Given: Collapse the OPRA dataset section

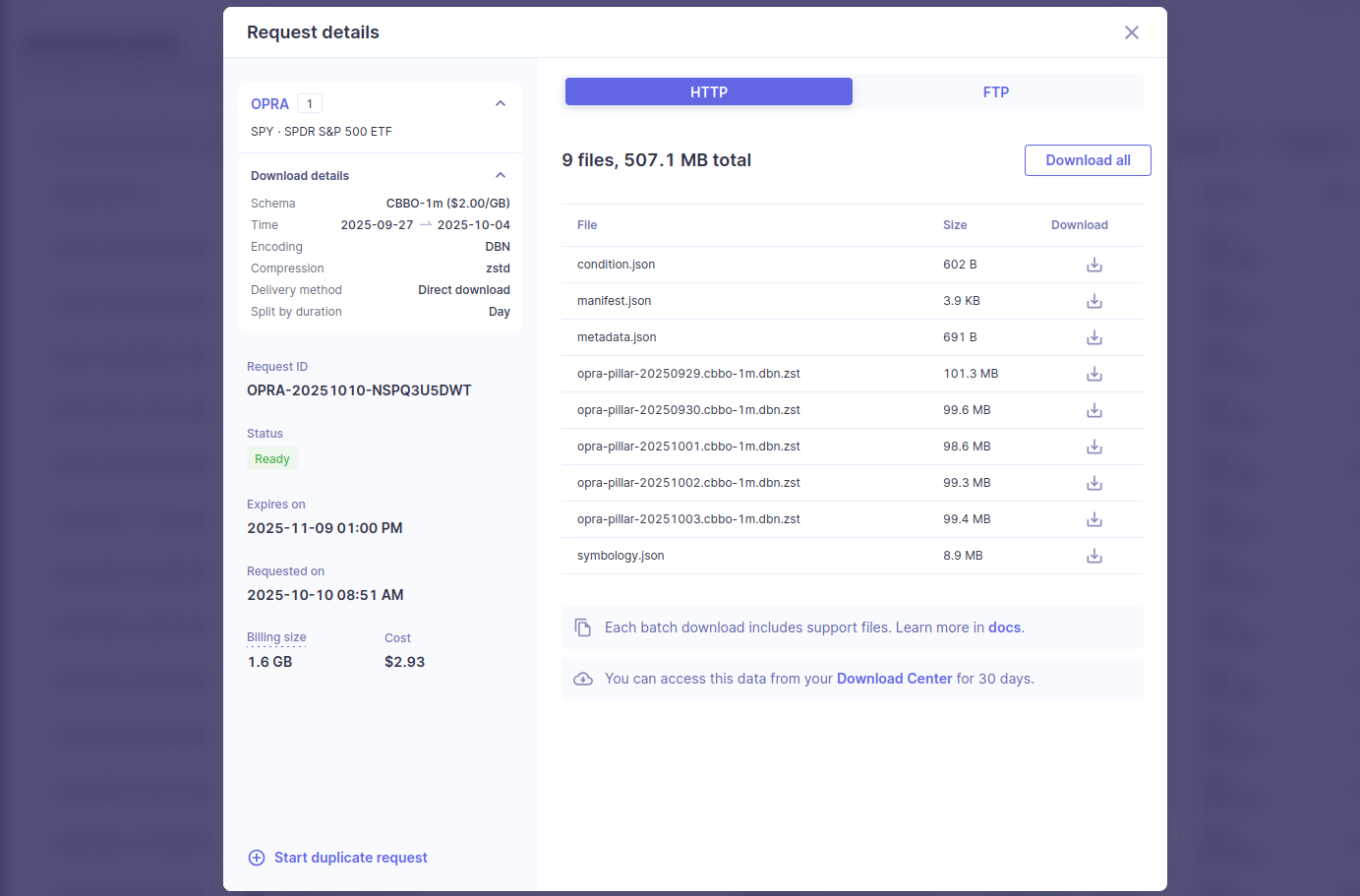Looking at the screenshot, I should tap(500, 103).
